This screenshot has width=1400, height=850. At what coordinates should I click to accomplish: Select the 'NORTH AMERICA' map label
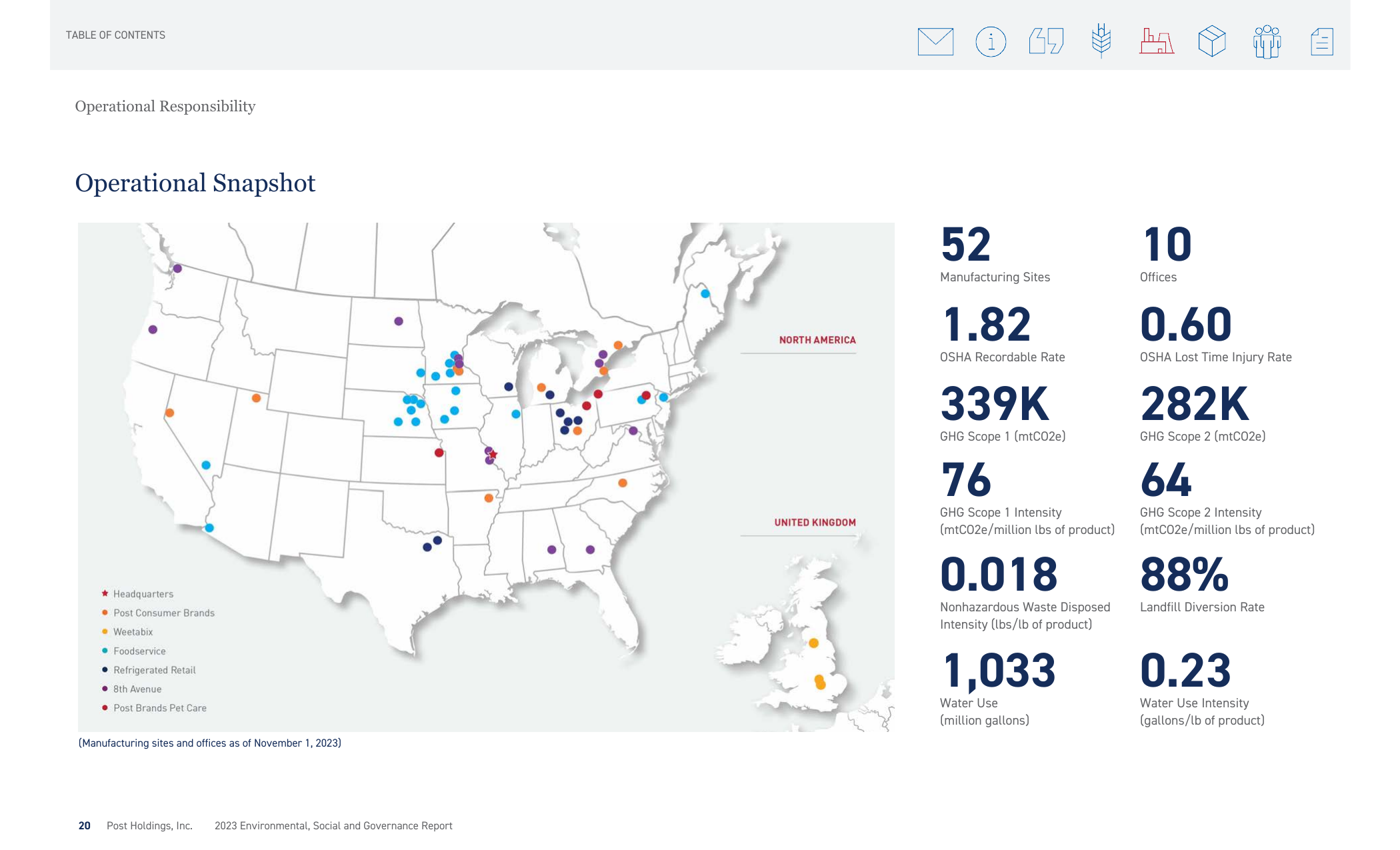(x=817, y=340)
